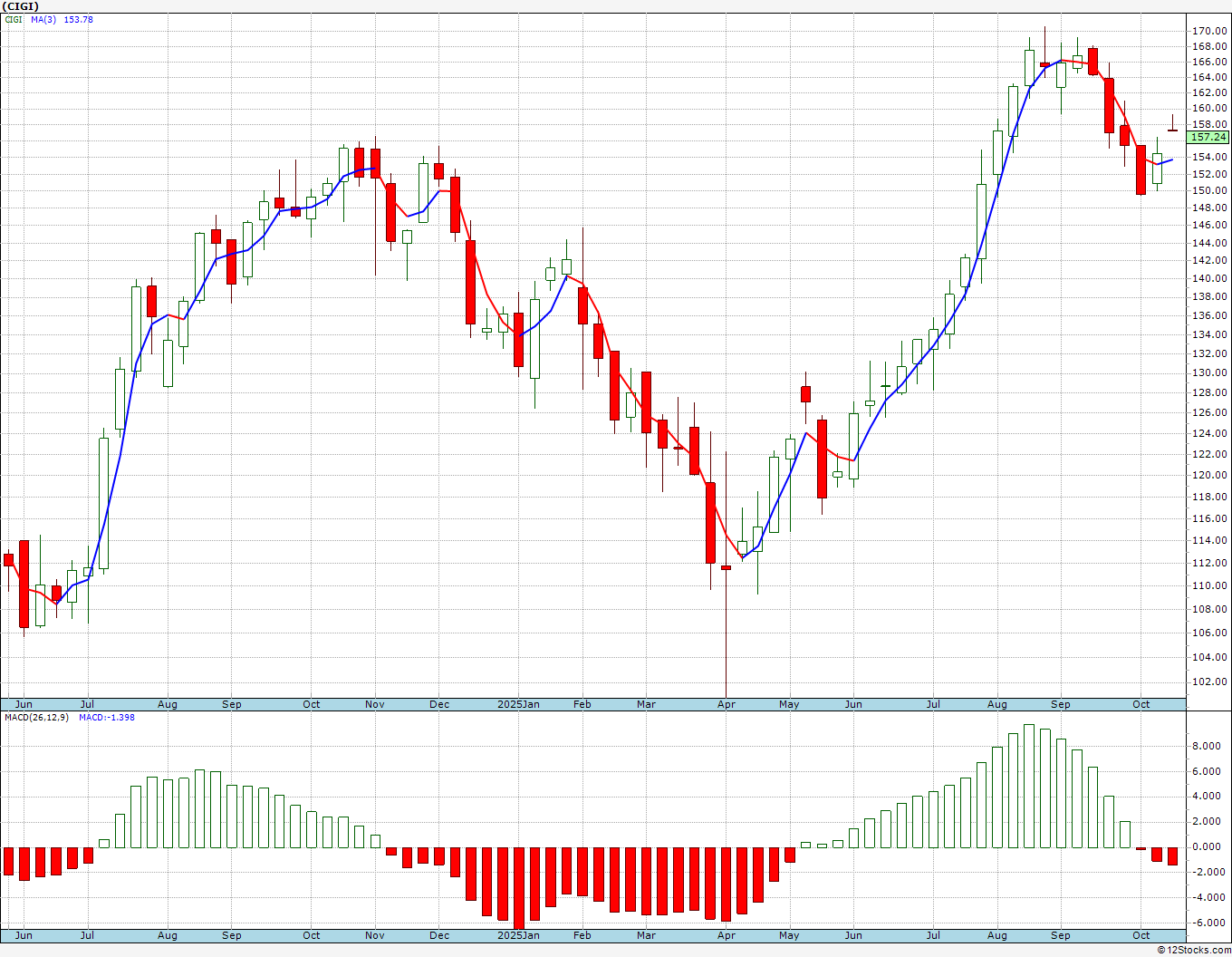Select May on the price chart date axis
This screenshot has width=1232, height=957.
(x=789, y=704)
